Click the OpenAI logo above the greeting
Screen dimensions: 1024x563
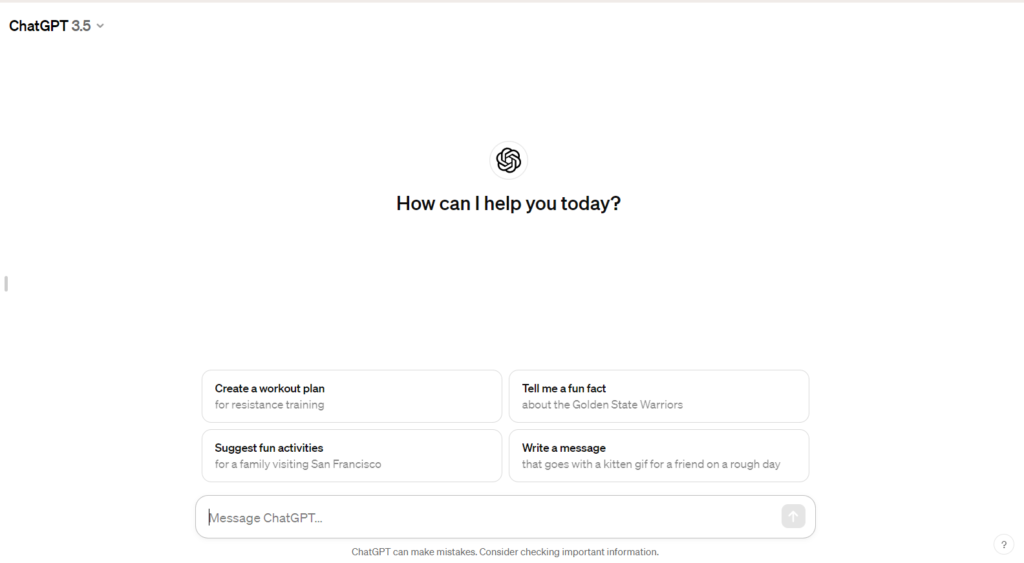(509, 160)
